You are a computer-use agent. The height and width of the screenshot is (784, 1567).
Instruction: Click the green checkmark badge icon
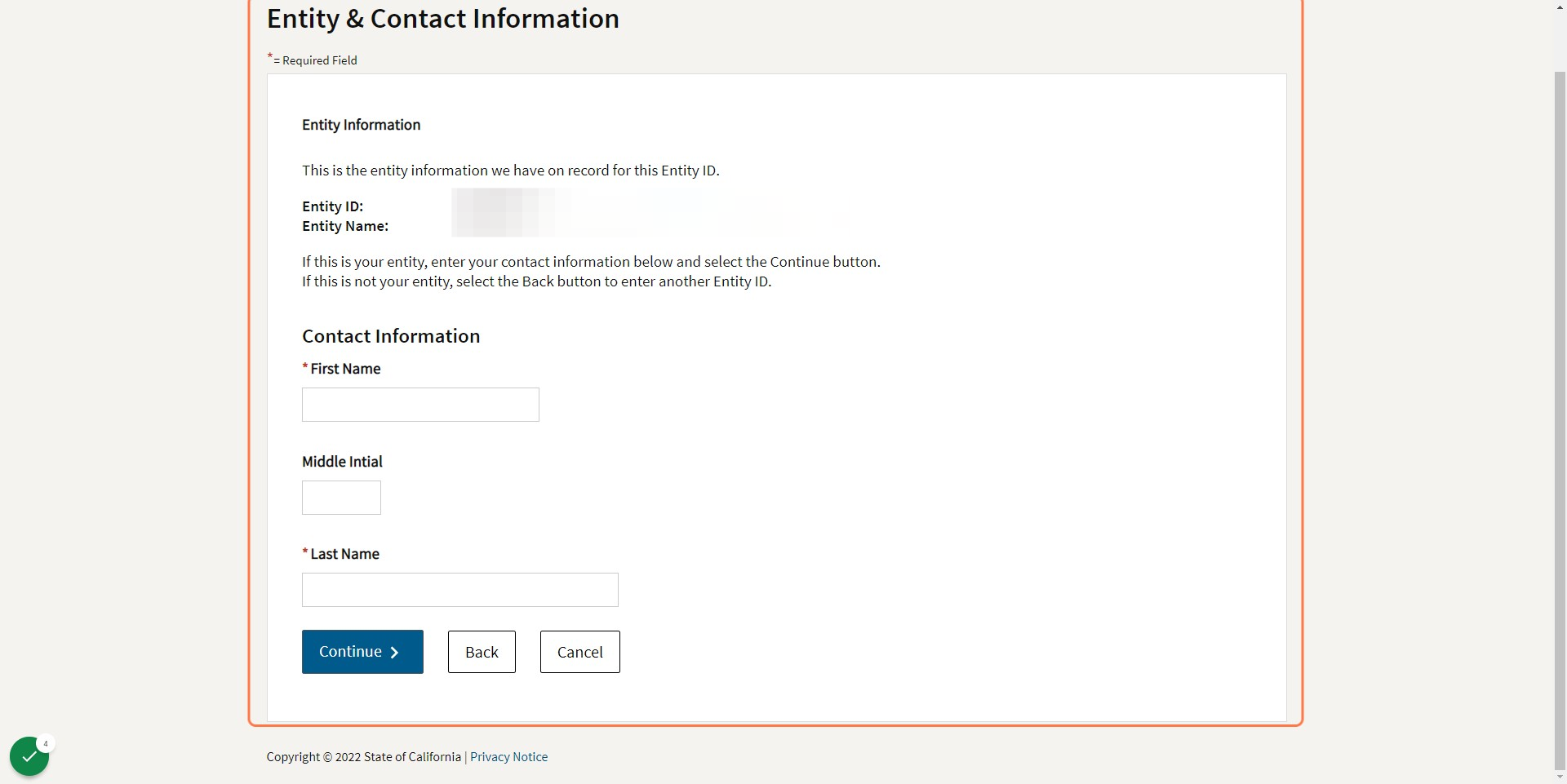point(29,756)
